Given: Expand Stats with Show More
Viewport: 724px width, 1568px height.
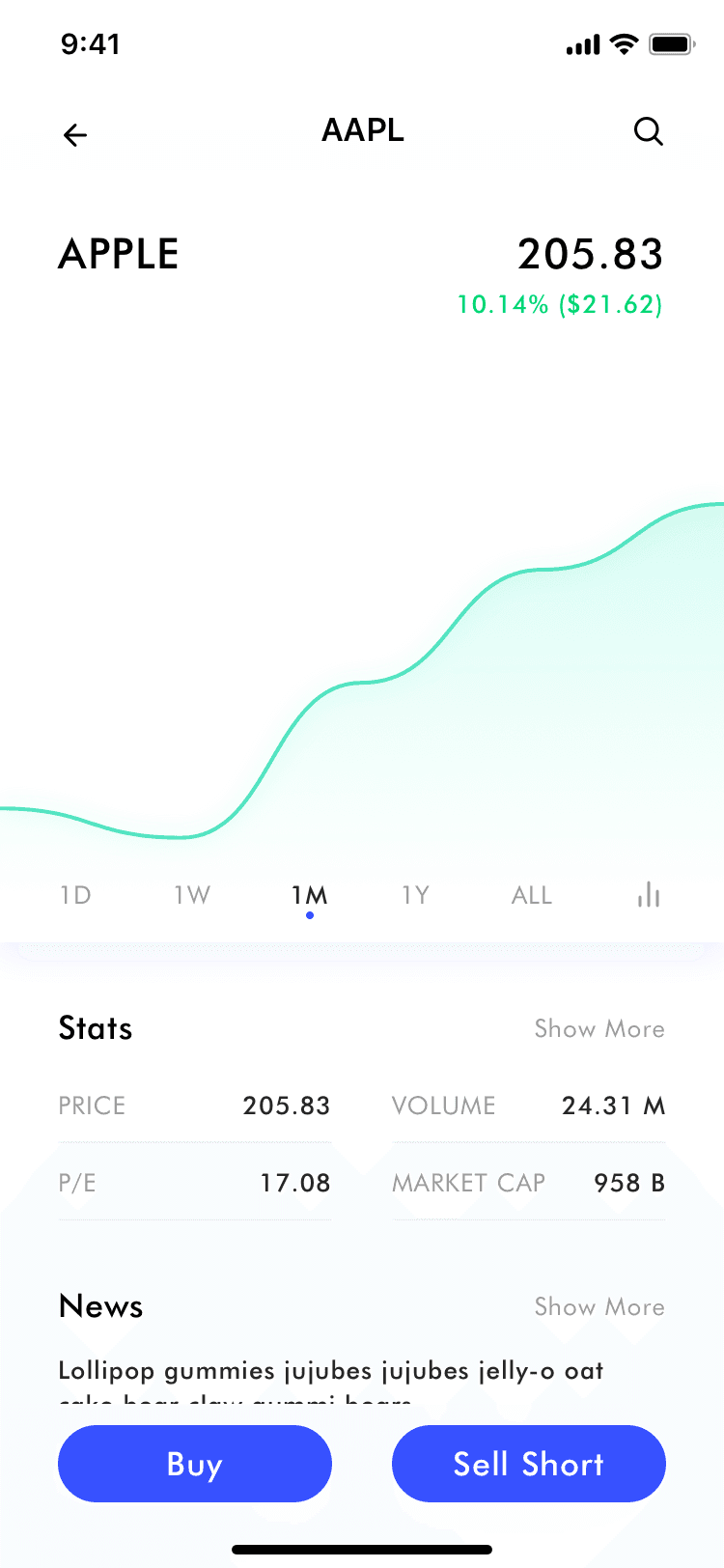Looking at the screenshot, I should point(599,1028).
